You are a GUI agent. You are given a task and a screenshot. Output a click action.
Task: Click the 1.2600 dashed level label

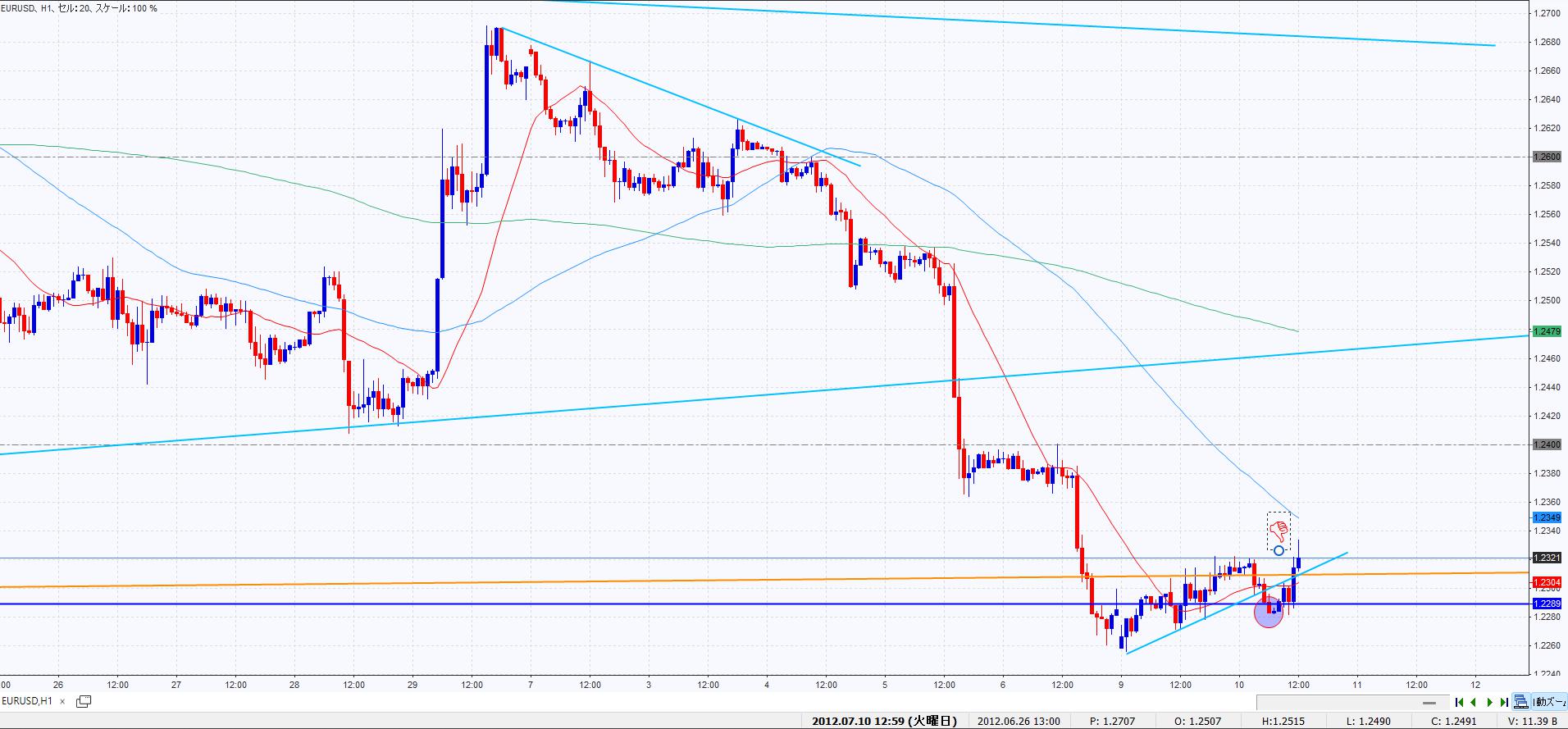tap(1547, 157)
